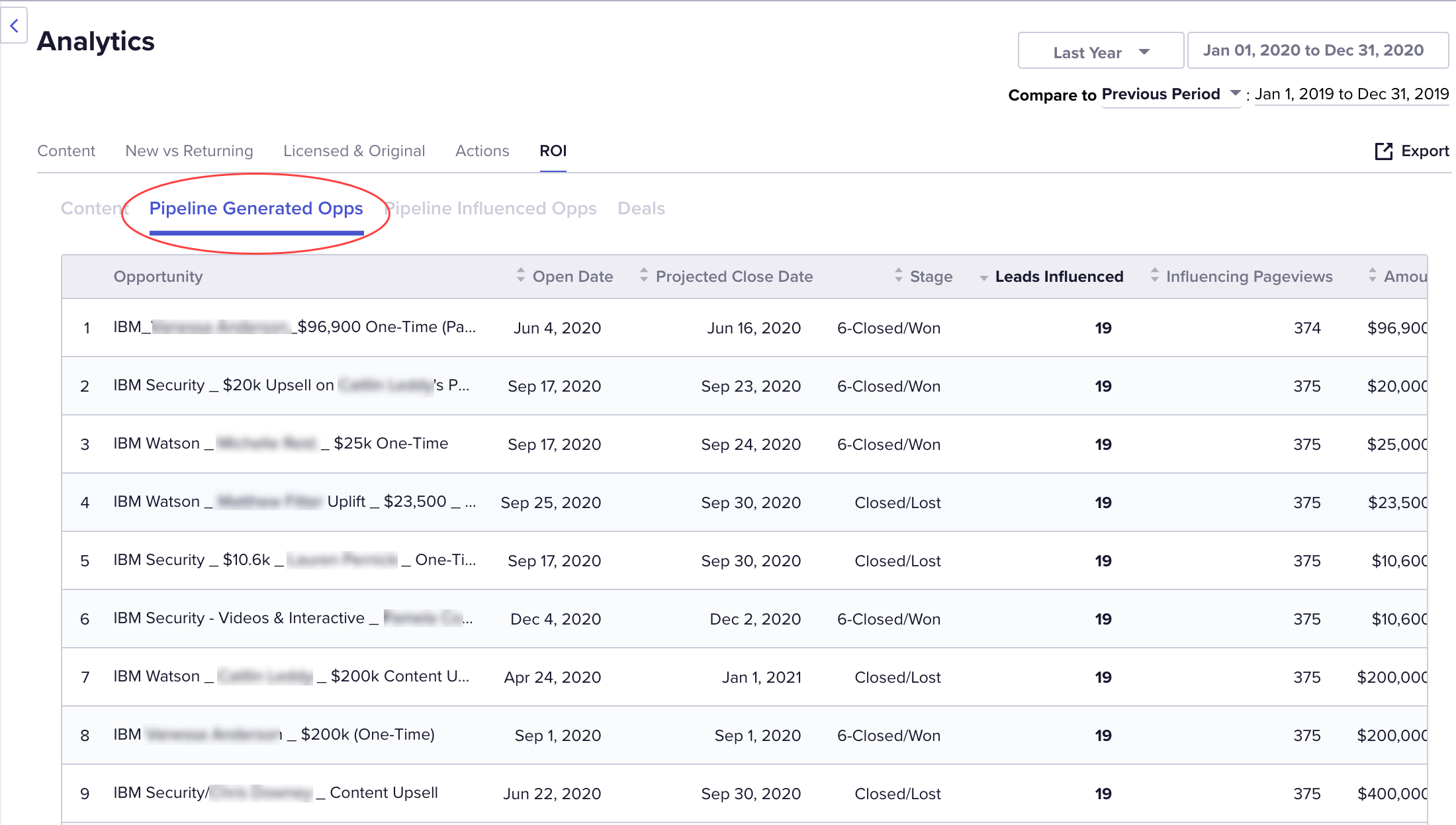Click the Sep 23, 2020 close date

click(x=751, y=386)
